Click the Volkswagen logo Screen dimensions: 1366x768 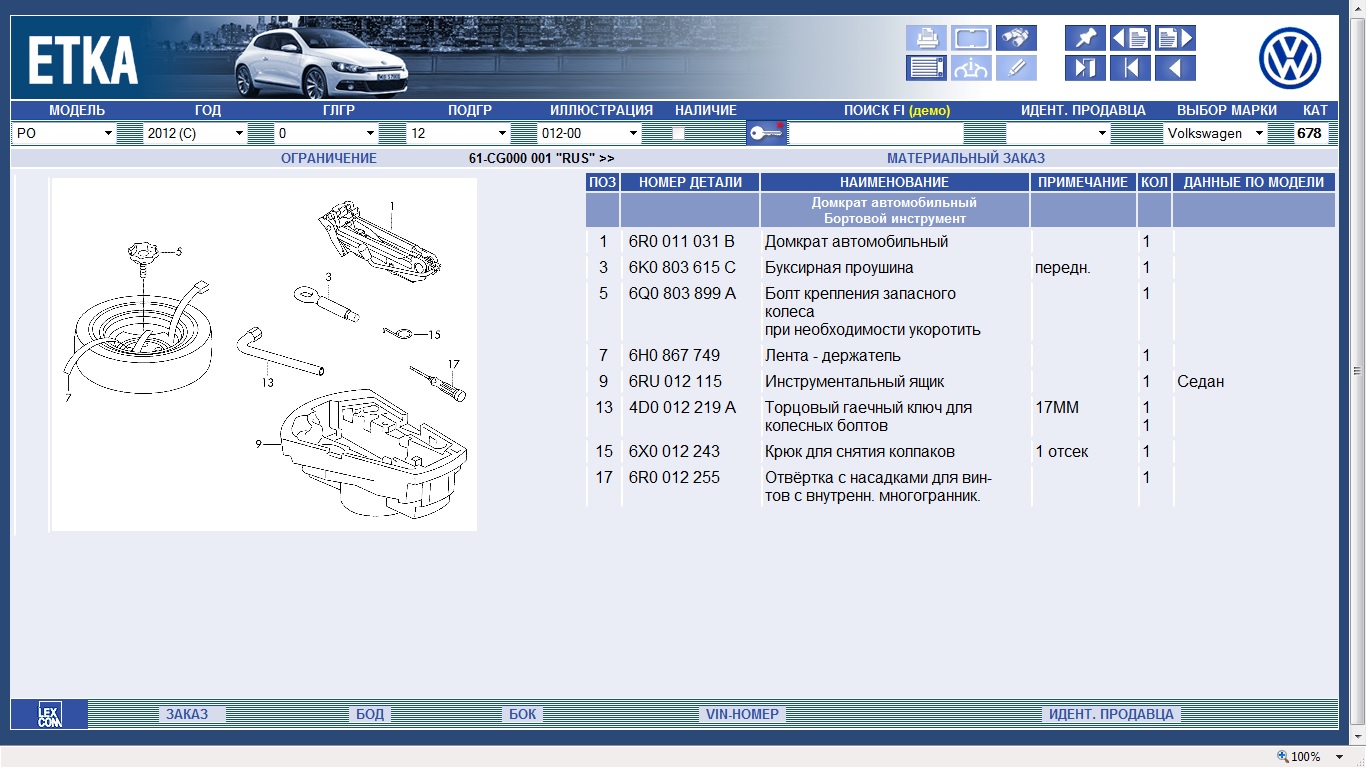pos(1290,58)
